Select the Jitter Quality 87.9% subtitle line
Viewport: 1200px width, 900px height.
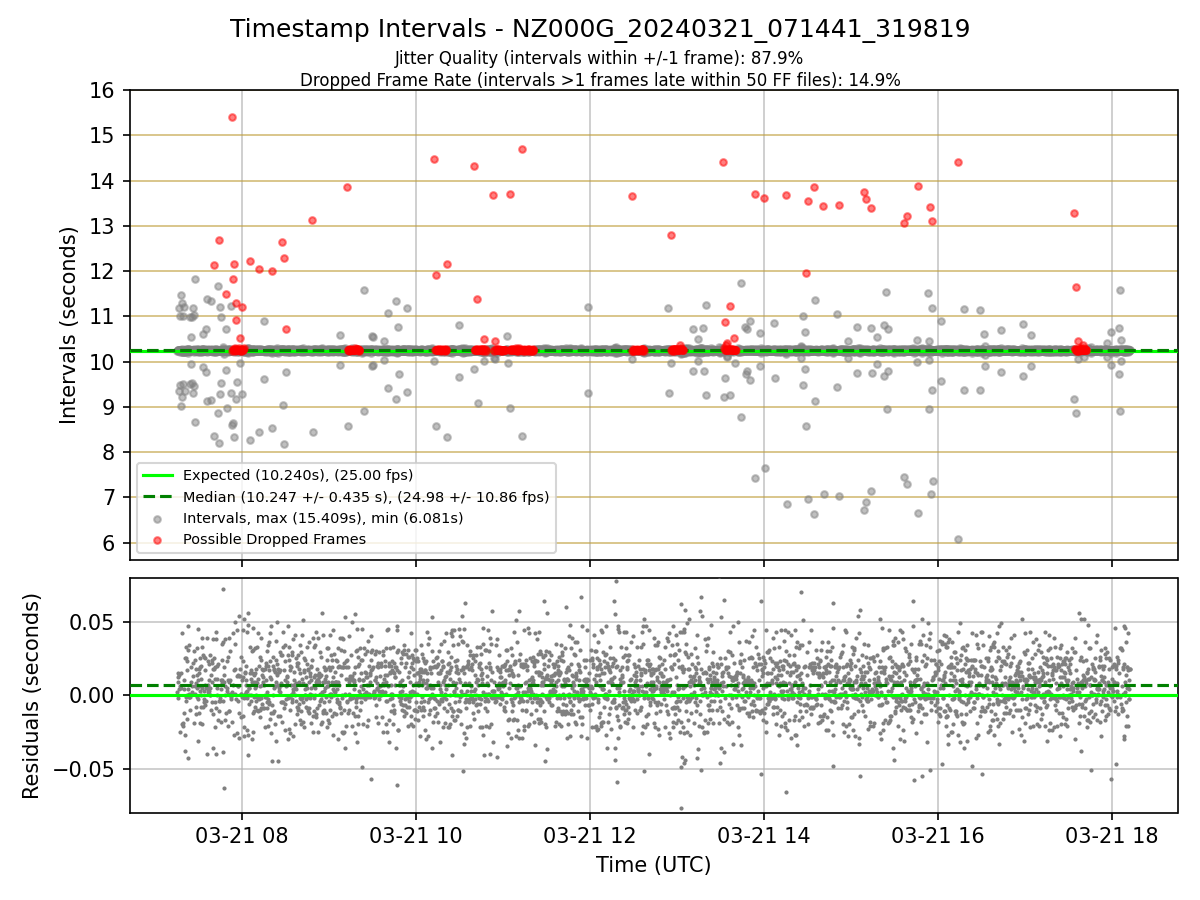pos(600,59)
